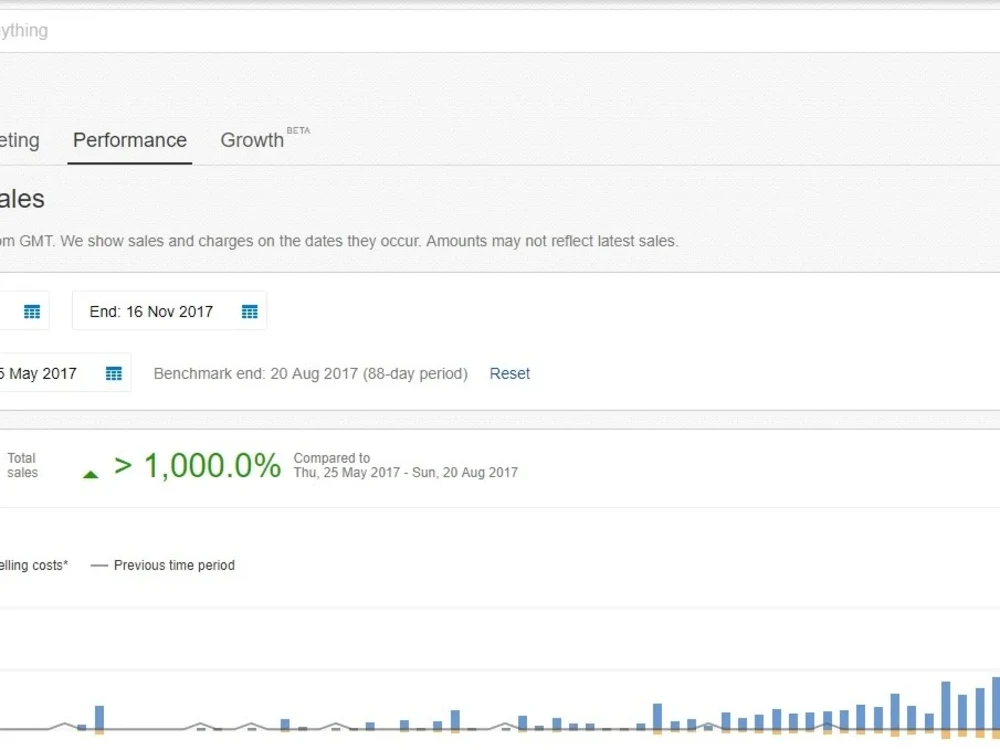
Task: Click the green upward trend arrow
Action: click(91, 474)
